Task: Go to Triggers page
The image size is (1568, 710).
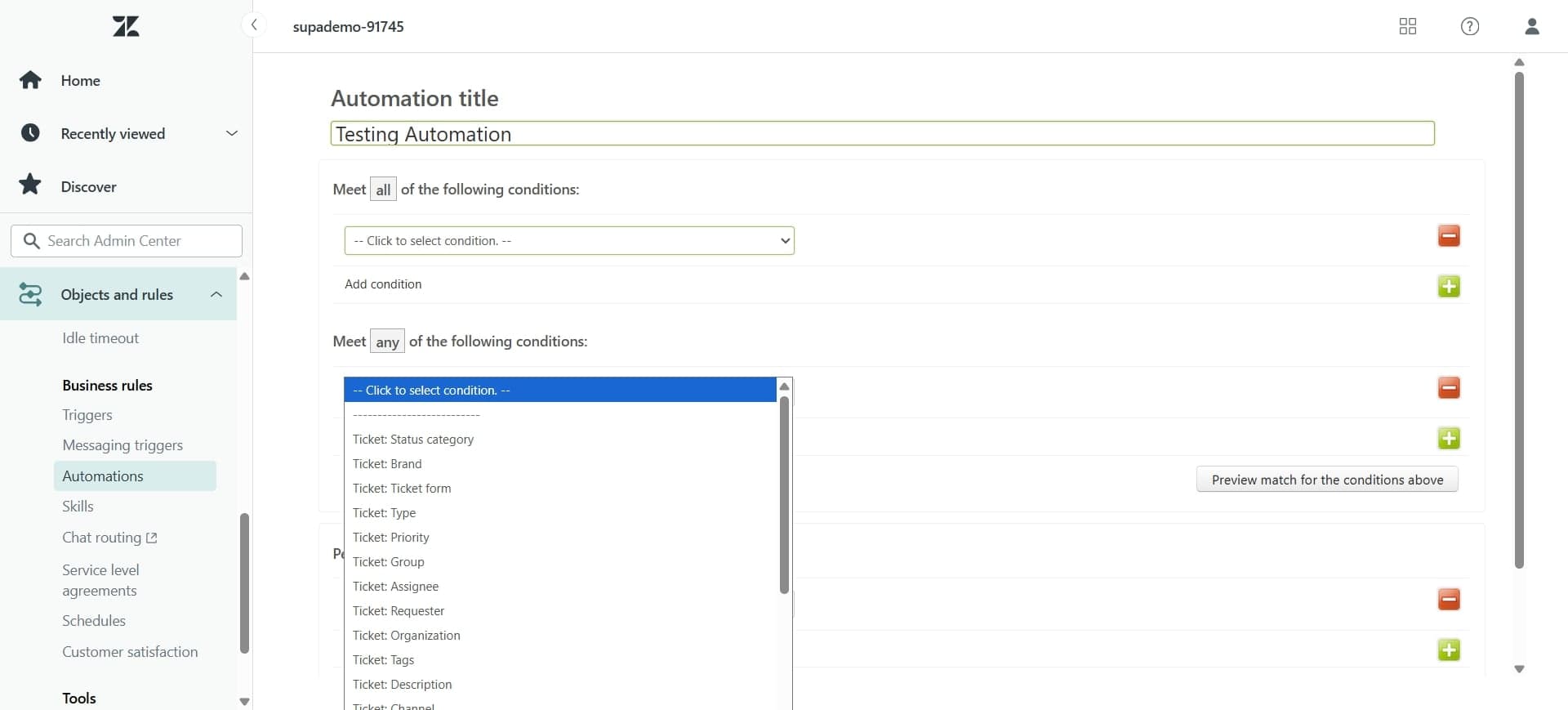Action: click(87, 415)
